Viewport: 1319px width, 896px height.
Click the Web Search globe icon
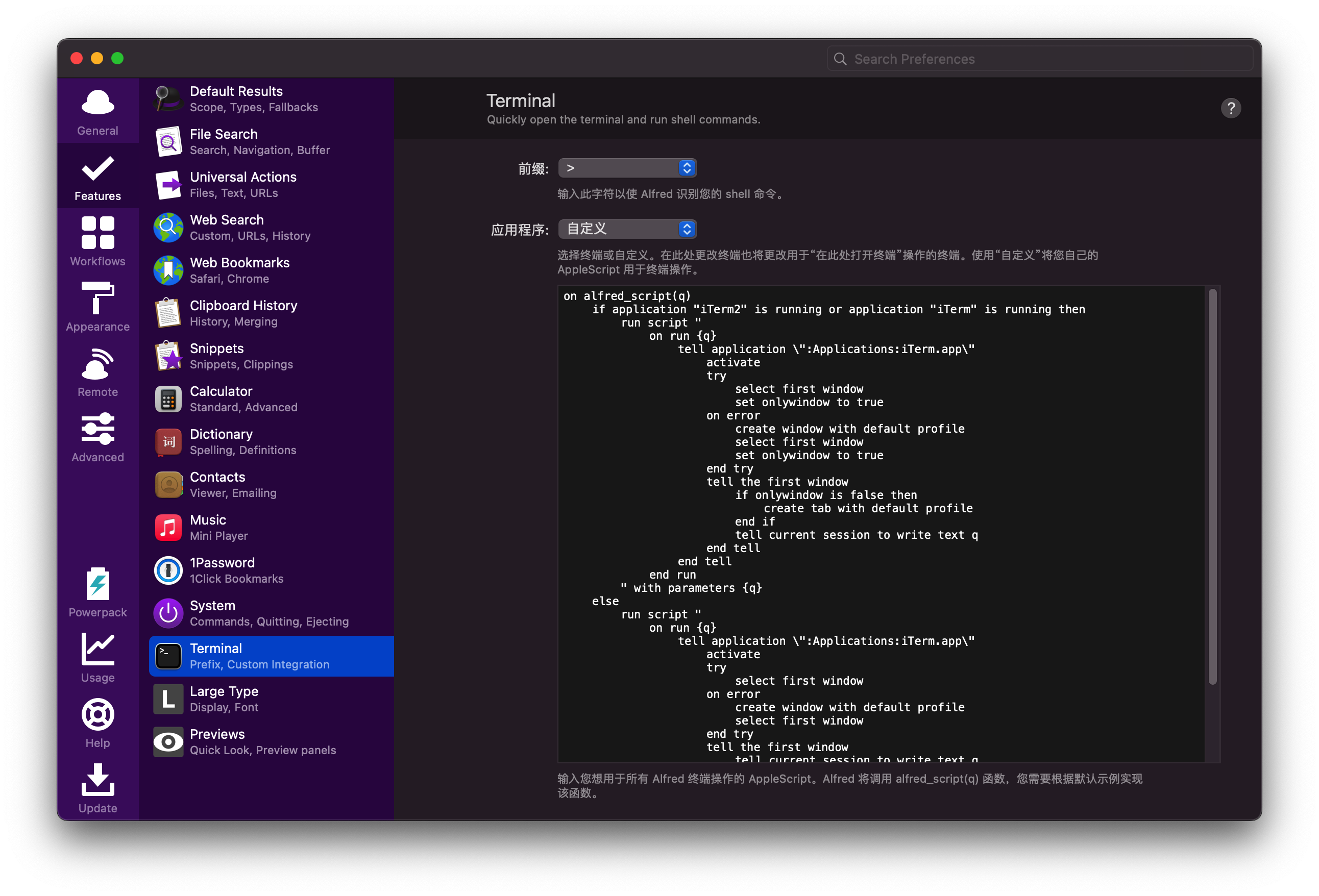(x=168, y=227)
